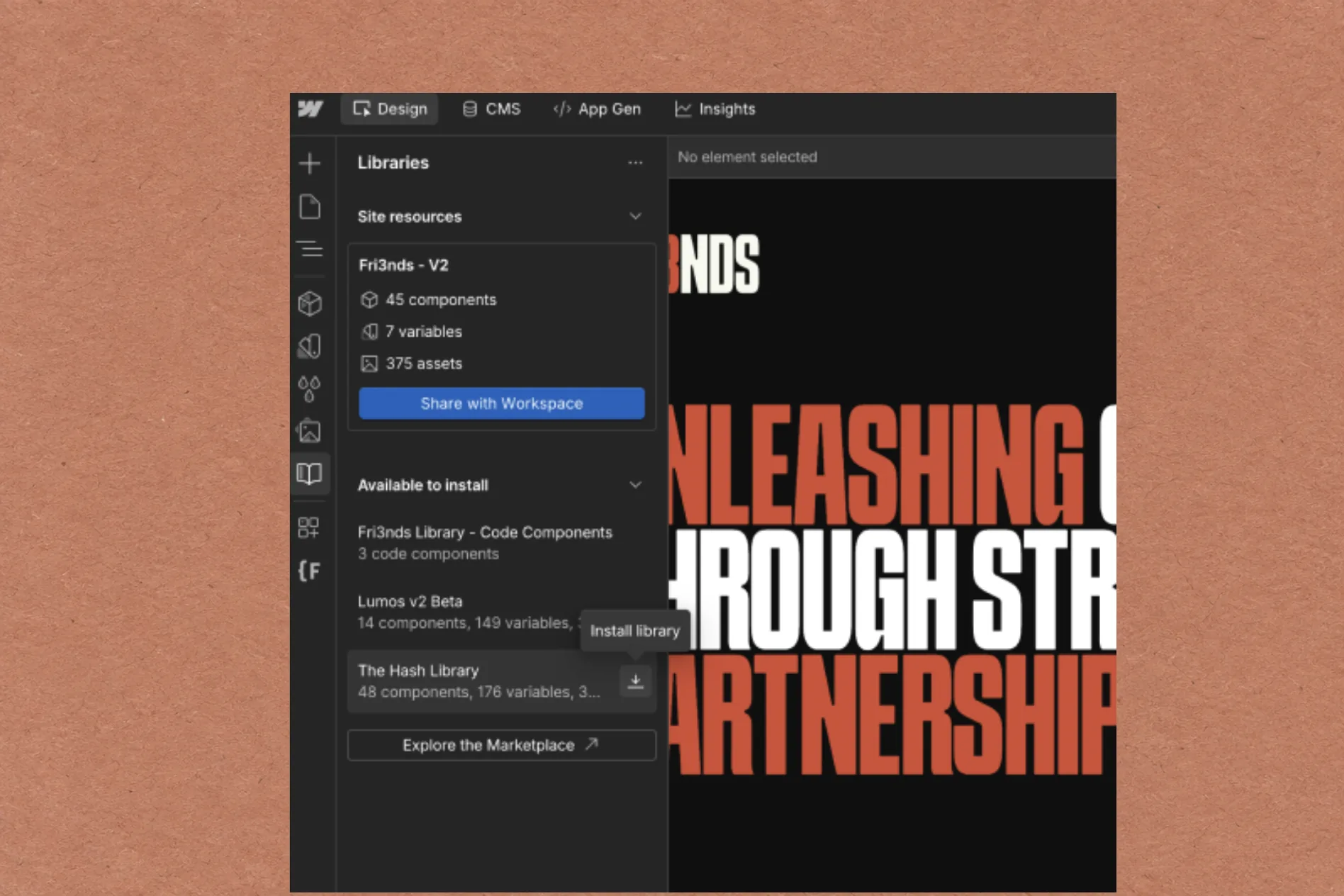Click the No element selected label
This screenshot has width=1344, height=896.
[x=747, y=157]
